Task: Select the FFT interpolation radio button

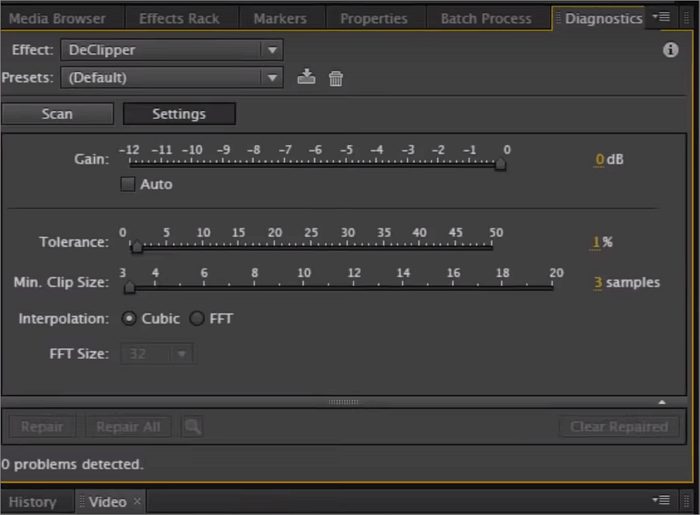Action: tap(197, 319)
